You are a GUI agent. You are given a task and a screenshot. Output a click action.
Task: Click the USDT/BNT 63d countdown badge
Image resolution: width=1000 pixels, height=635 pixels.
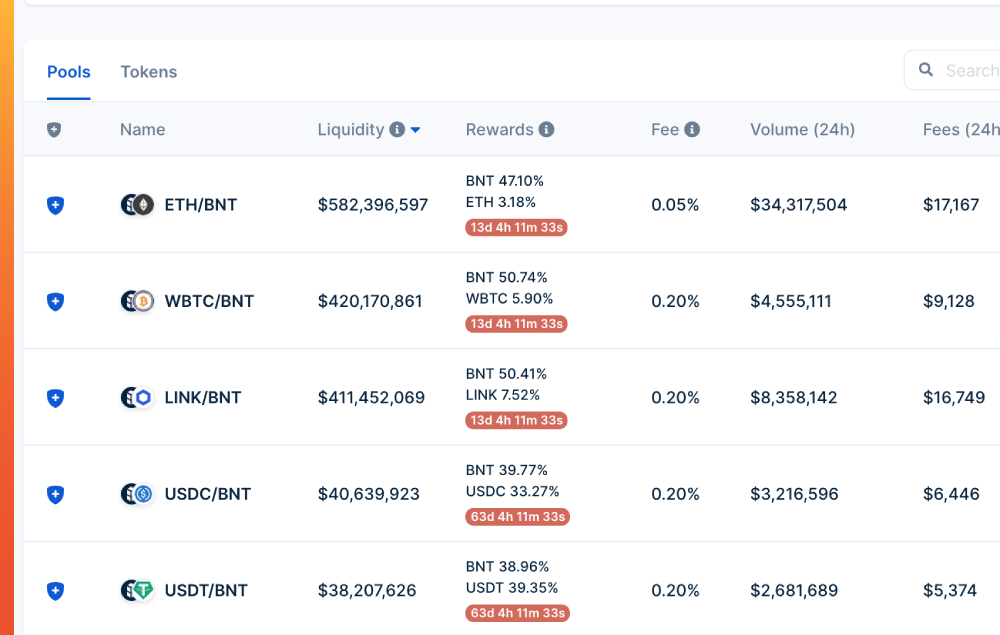coord(518,612)
